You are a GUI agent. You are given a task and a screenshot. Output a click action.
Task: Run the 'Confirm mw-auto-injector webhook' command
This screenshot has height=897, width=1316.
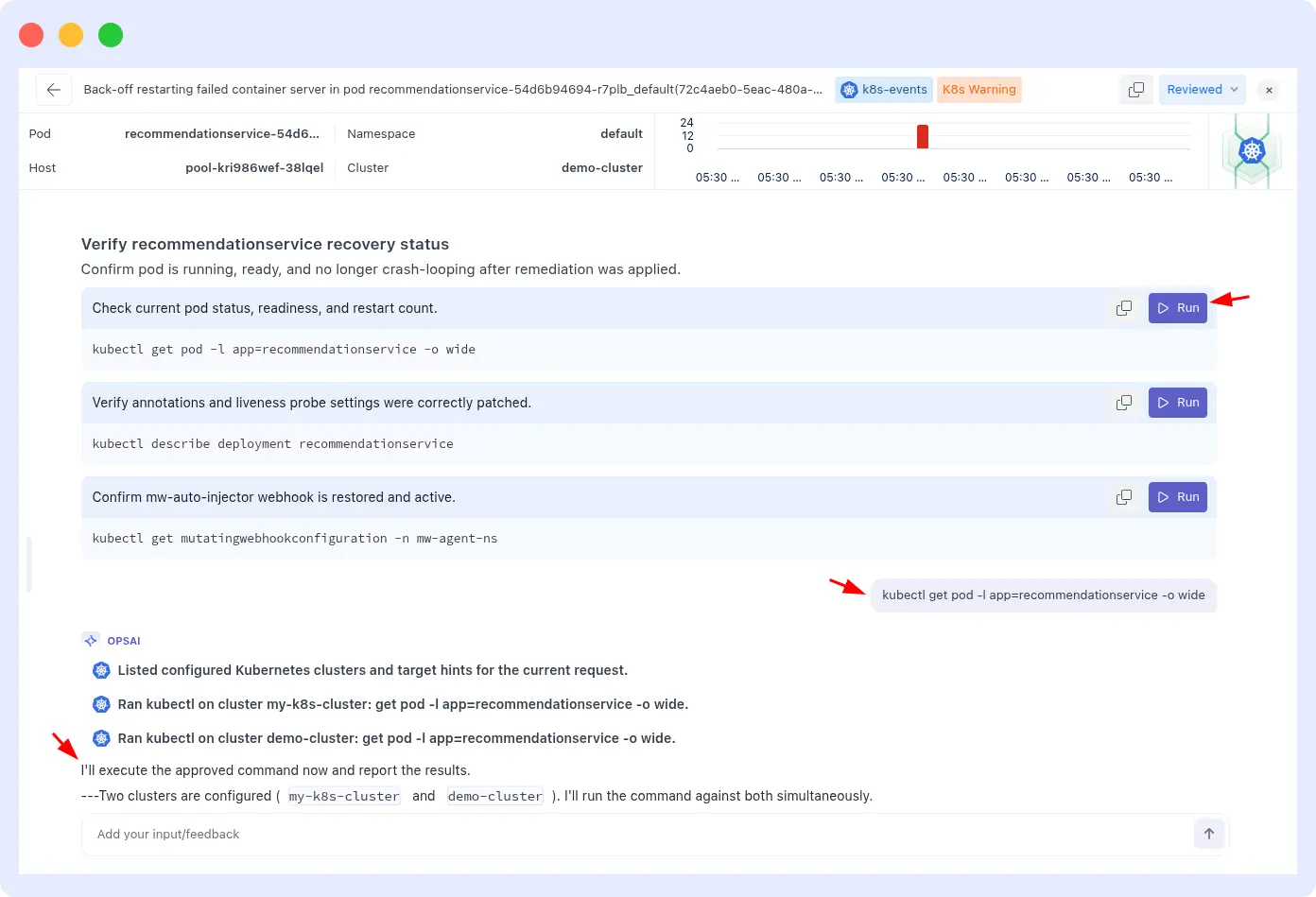tap(1178, 497)
